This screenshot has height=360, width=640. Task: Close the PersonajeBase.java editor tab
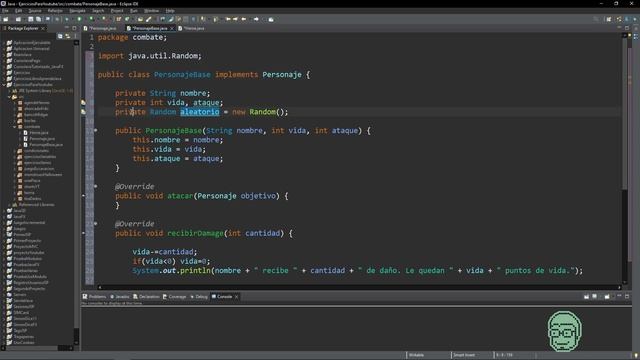click(x=172, y=28)
